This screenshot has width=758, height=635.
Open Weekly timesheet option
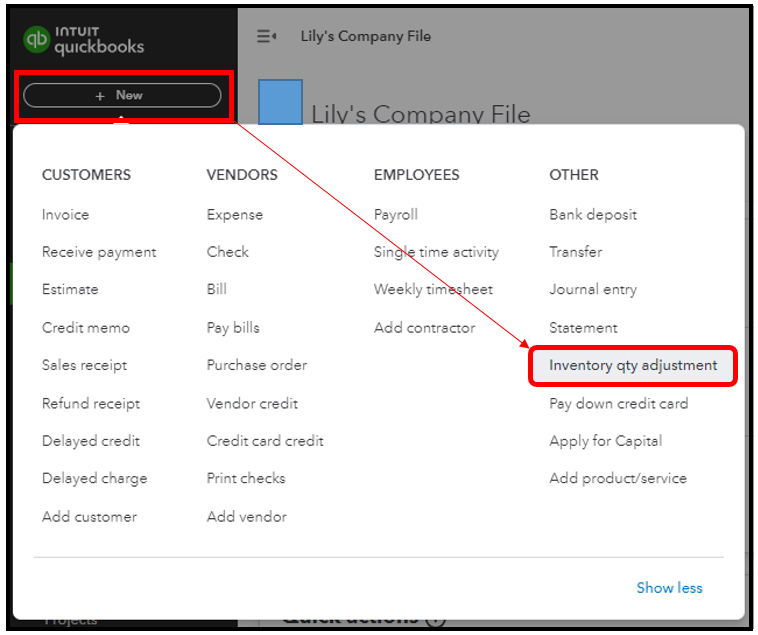(433, 289)
